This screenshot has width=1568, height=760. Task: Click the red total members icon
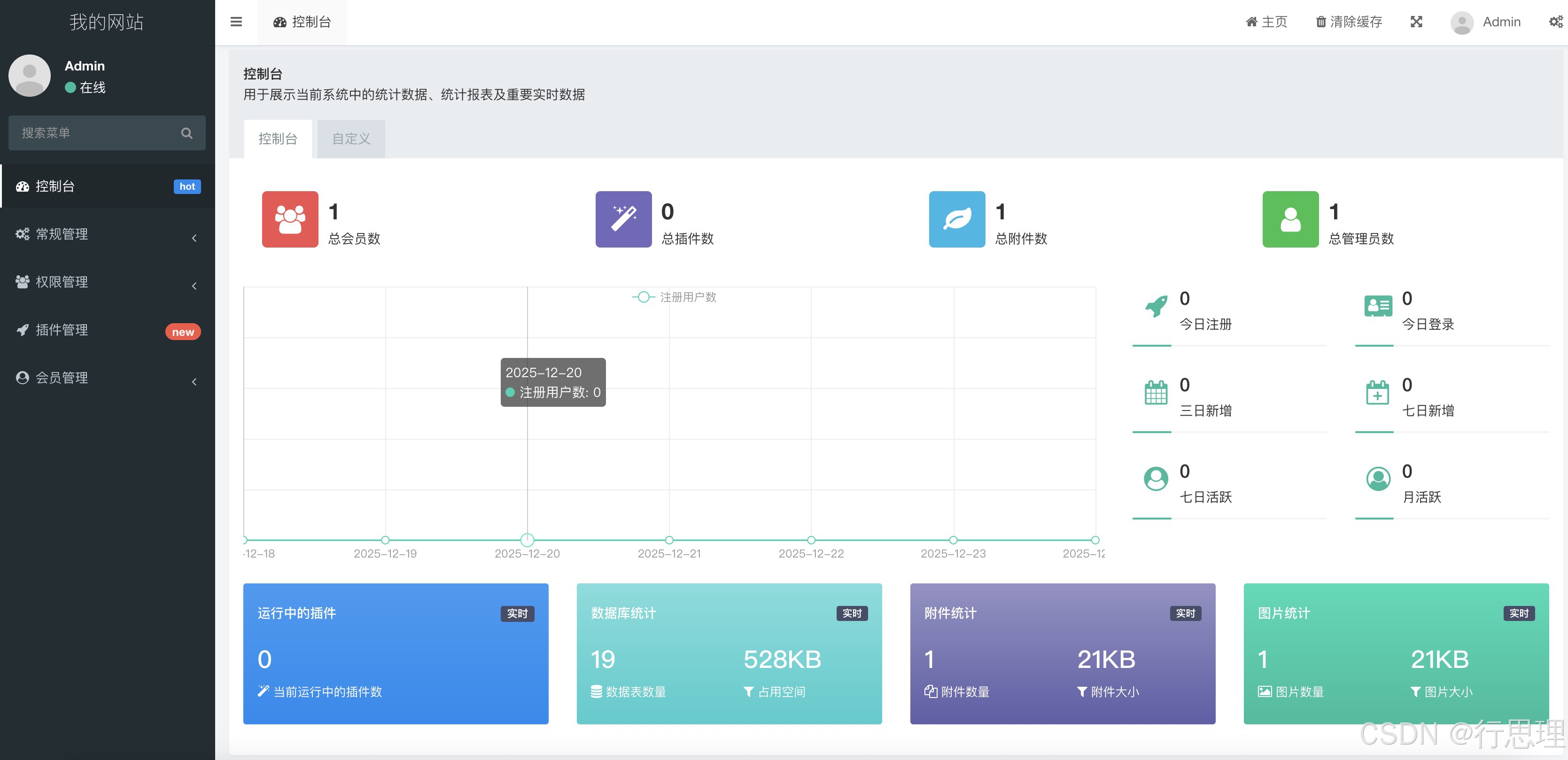tap(290, 219)
